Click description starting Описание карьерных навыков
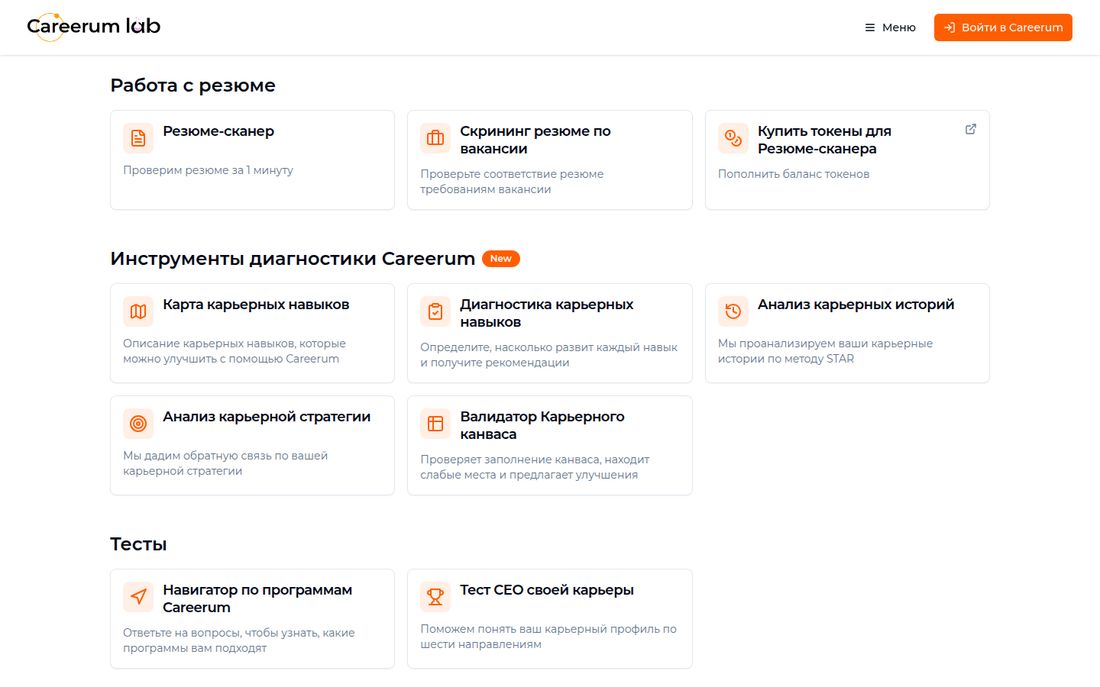1100x687 pixels. click(x=234, y=351)
